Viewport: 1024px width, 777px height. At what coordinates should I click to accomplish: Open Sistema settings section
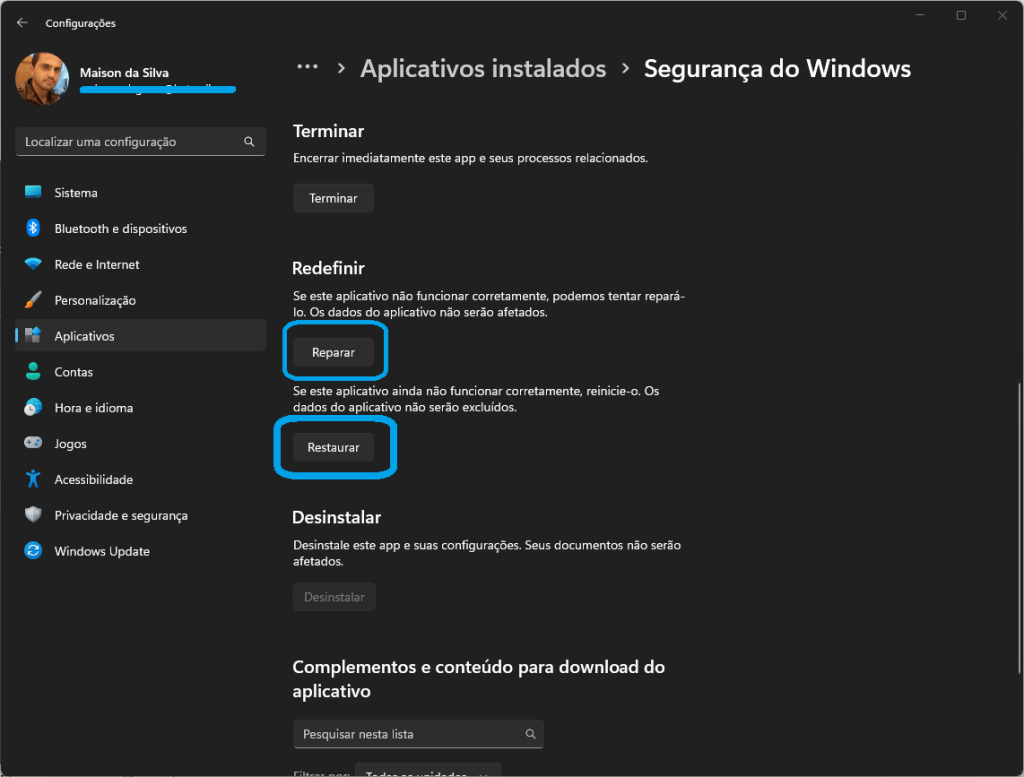140,193
